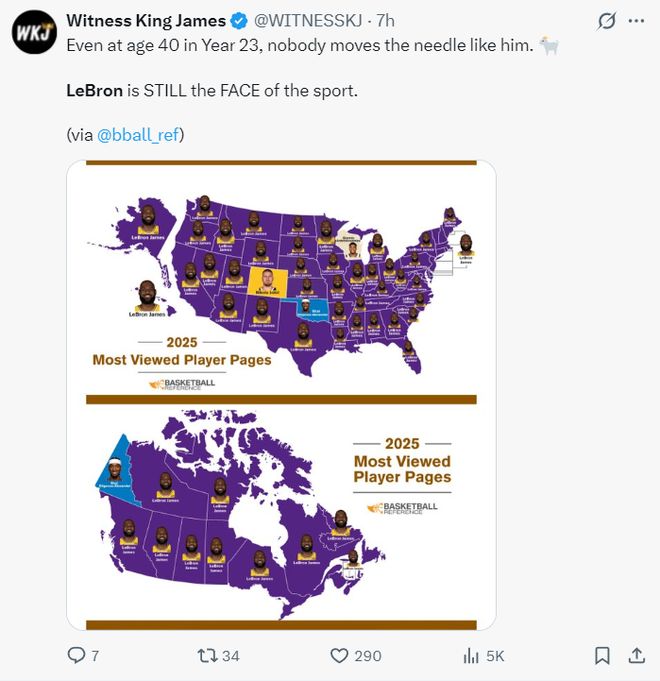The image size is (660, 681).
Task: Click the Witness King James display name
Action: pos(145,21)
